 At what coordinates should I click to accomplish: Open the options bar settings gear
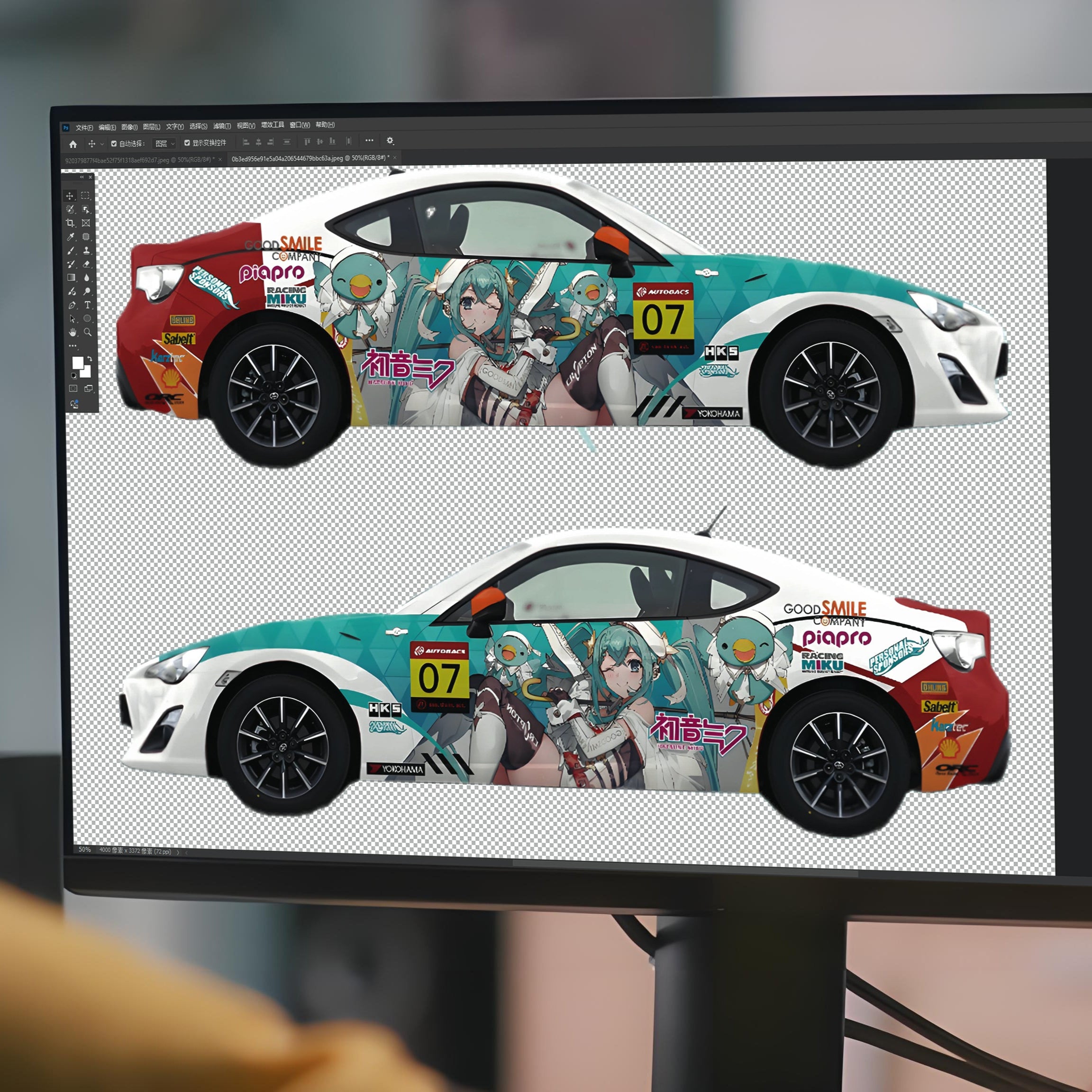(390, 141)
